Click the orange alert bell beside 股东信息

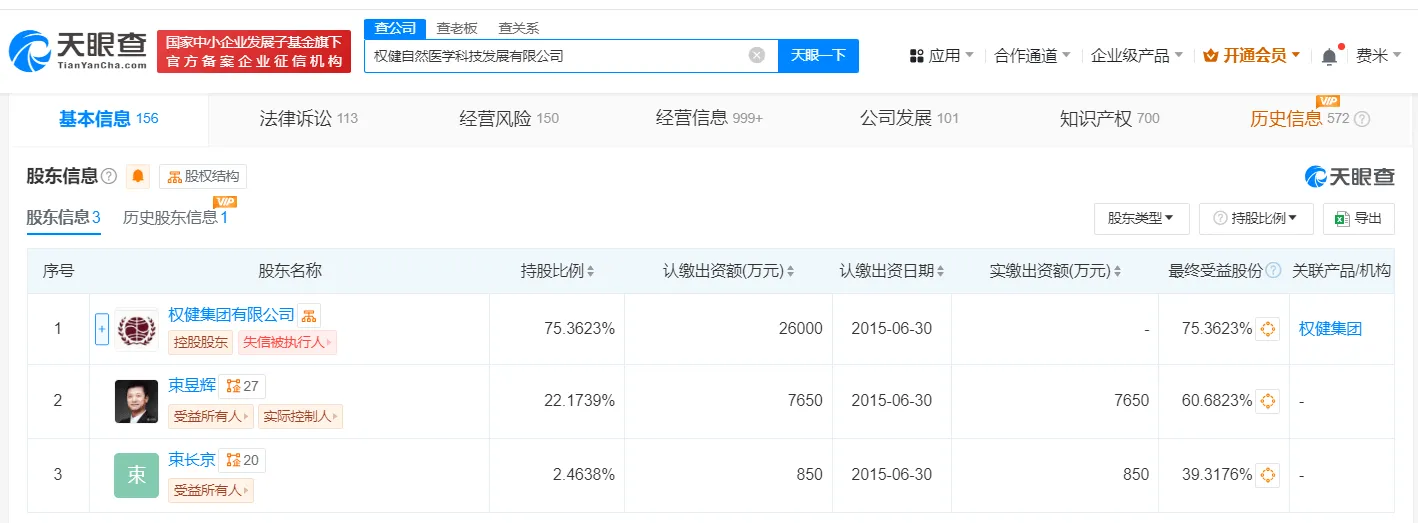click(x=138, y=176)
